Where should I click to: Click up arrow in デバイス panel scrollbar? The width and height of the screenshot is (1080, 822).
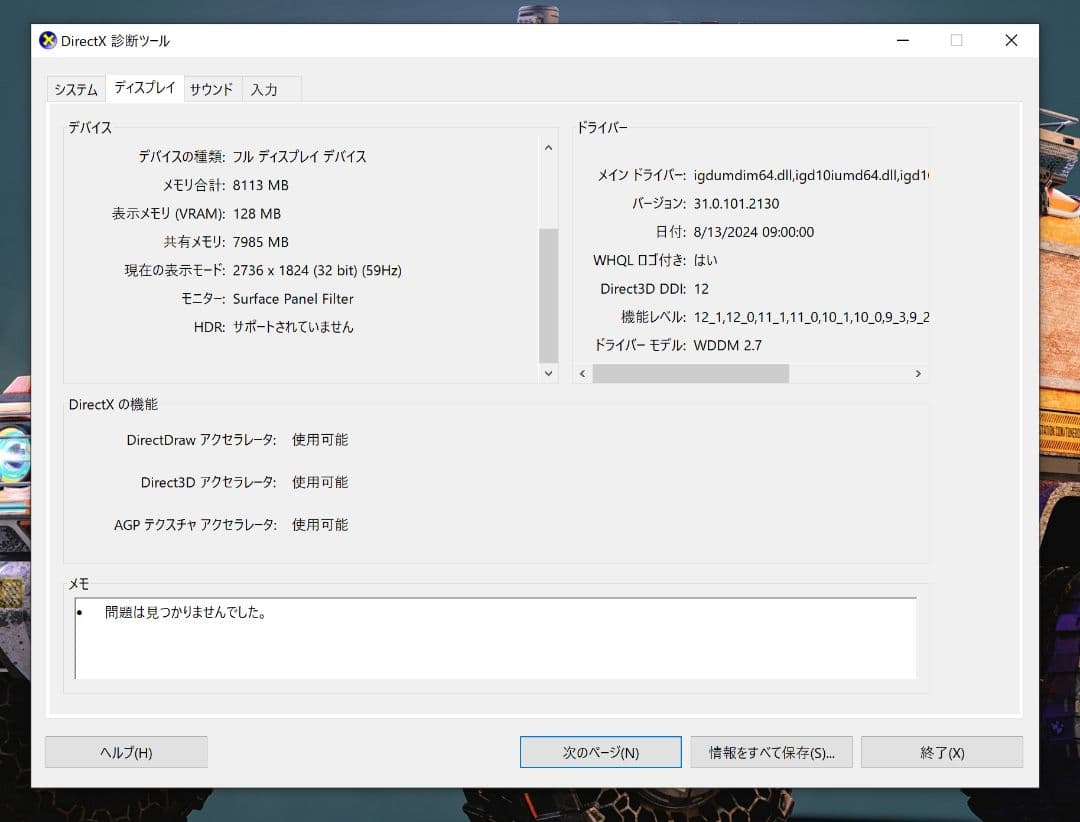[x=548, y=148]
